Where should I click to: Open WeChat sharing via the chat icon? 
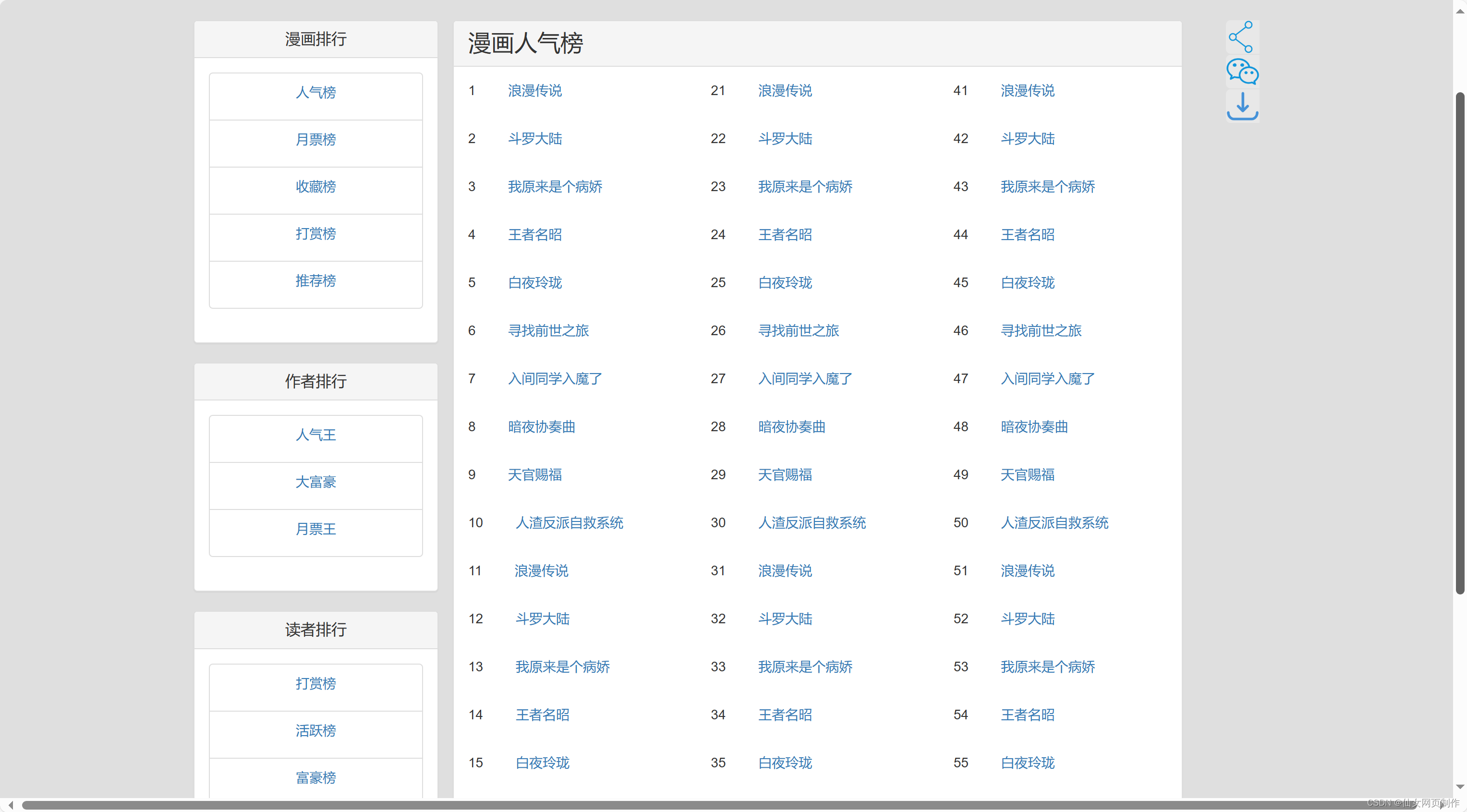pyautogui.click(x=1242, y=72)
